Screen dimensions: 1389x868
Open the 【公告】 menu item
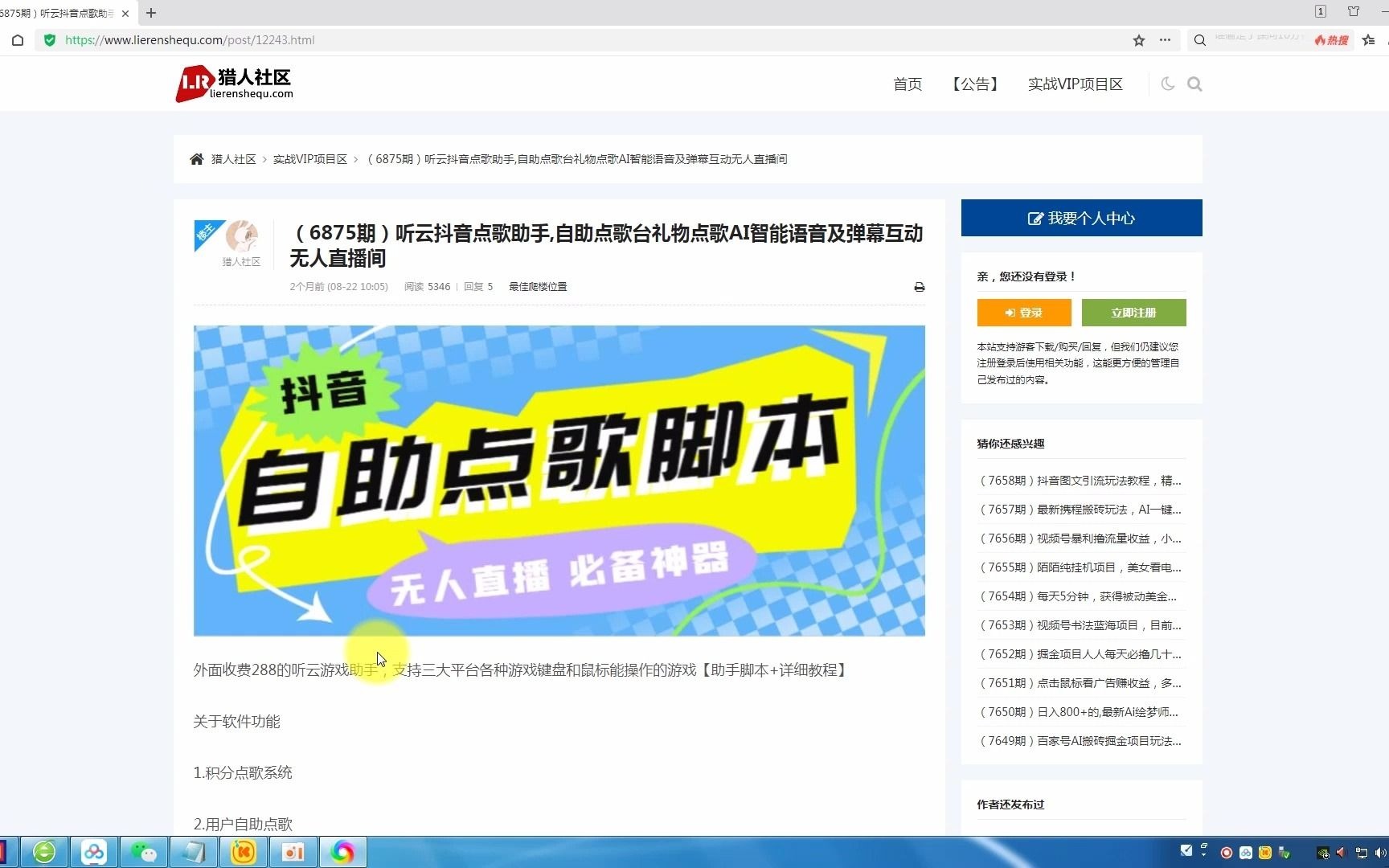[x=975, y=84]
